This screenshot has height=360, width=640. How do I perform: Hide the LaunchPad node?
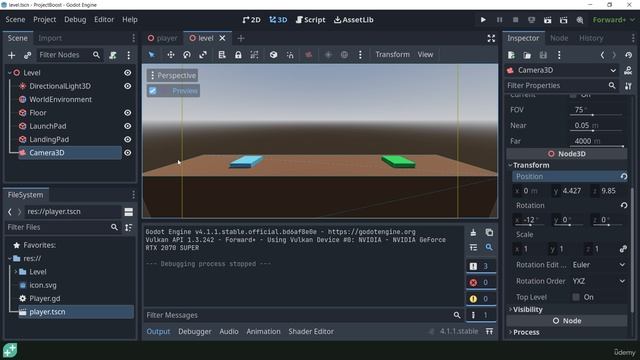coord(128,126)
